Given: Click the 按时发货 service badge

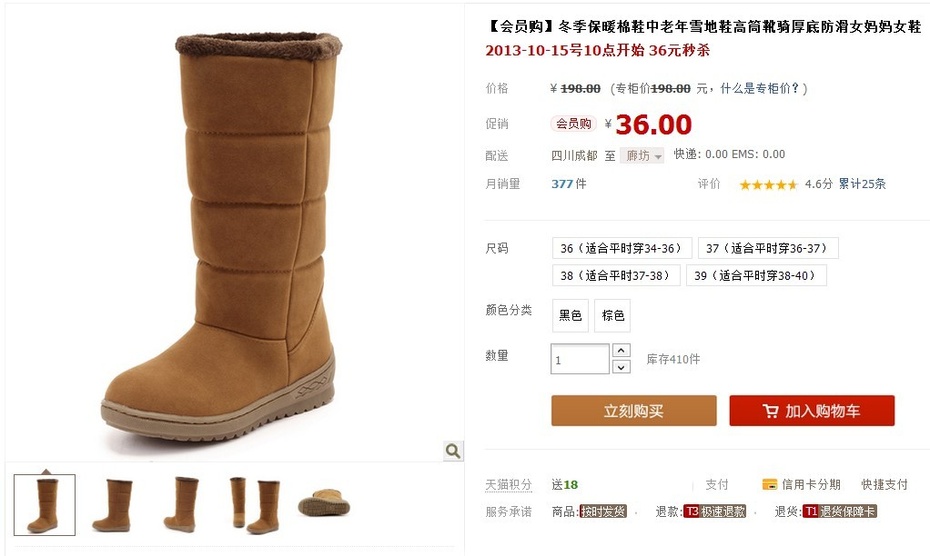Looking at the screenshot, I should click(603, 511).
